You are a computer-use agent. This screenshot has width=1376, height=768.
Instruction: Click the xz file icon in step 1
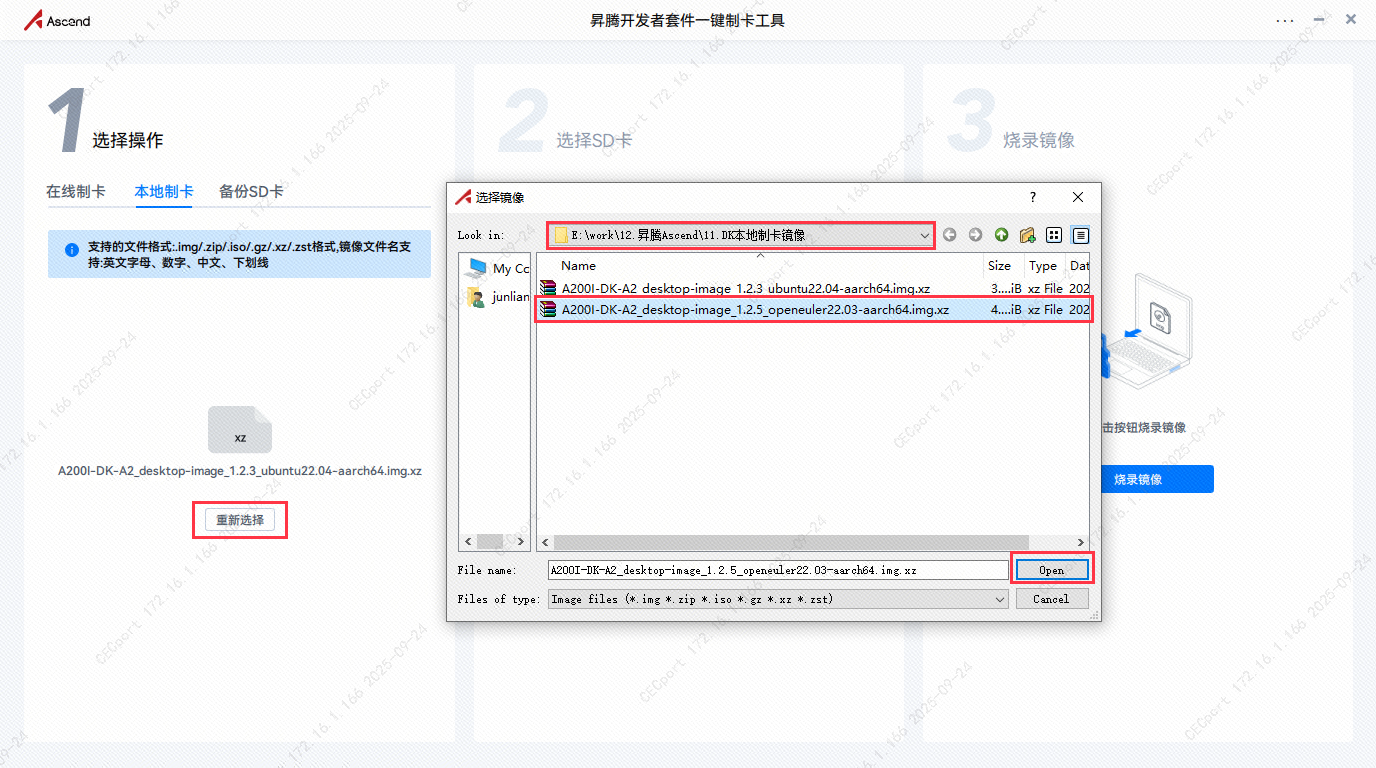click(240, 430)
